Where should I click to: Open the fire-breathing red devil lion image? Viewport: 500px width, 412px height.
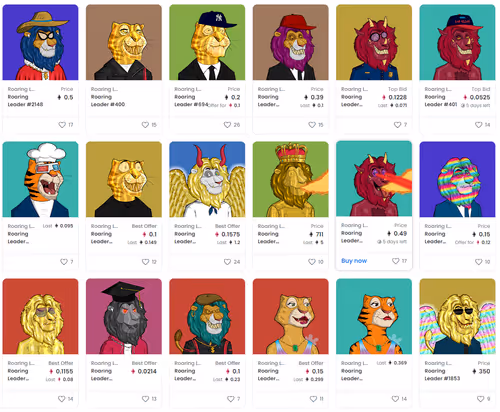[x=374, y=179]
